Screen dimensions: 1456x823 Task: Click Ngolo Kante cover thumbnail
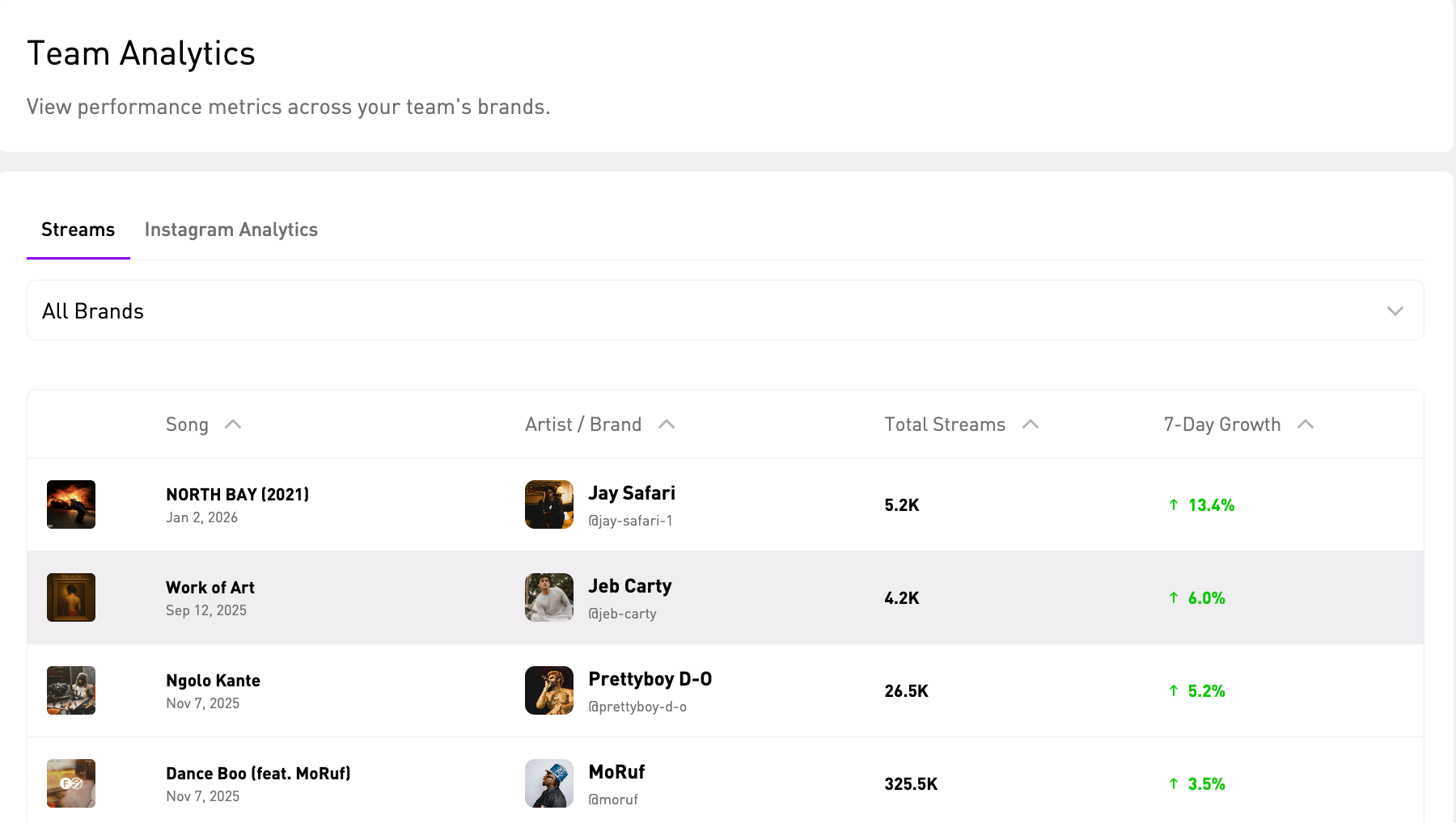(71, 690)
